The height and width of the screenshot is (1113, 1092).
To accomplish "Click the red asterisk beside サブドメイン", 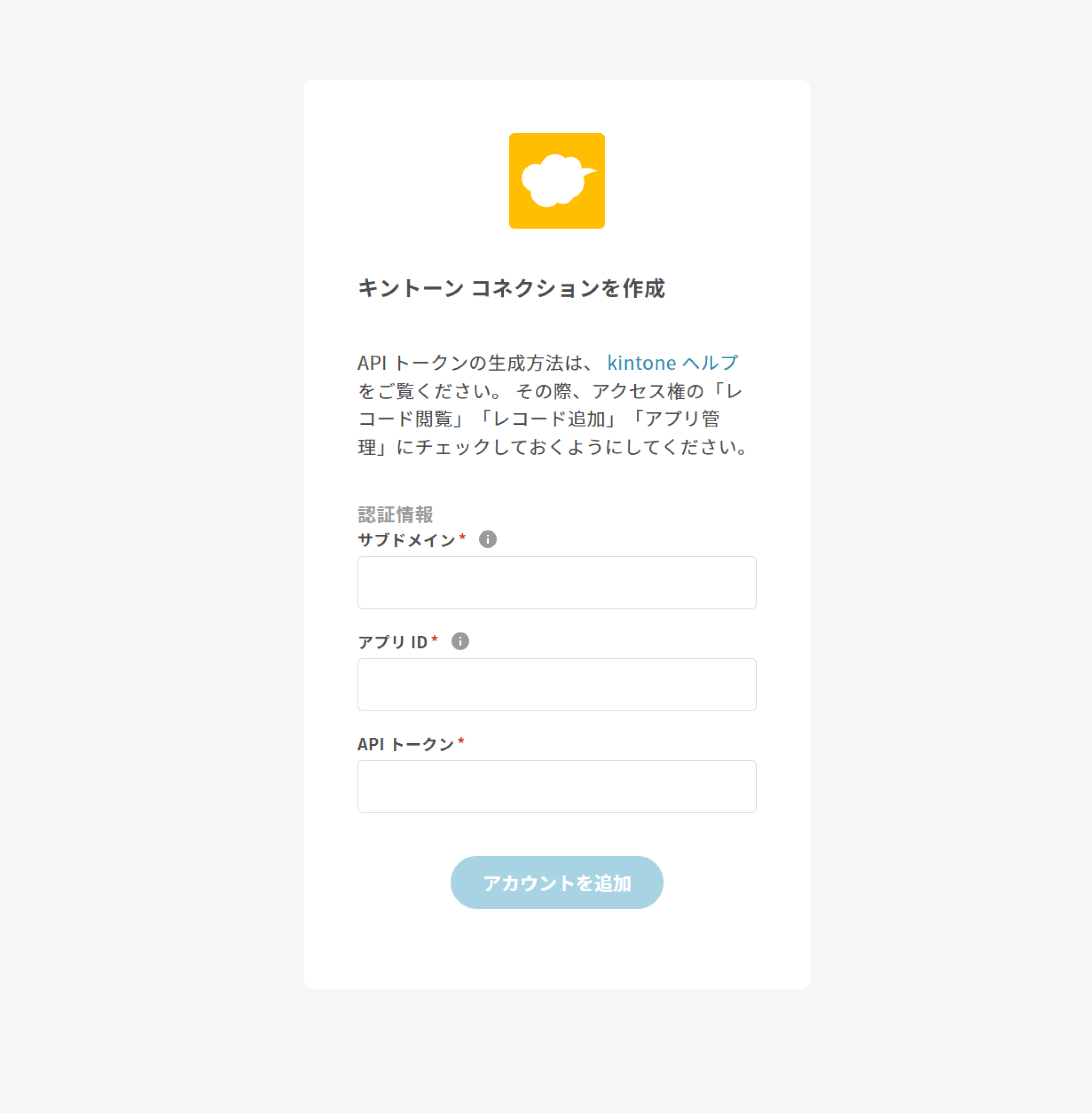I will click(x=462, y=537).
